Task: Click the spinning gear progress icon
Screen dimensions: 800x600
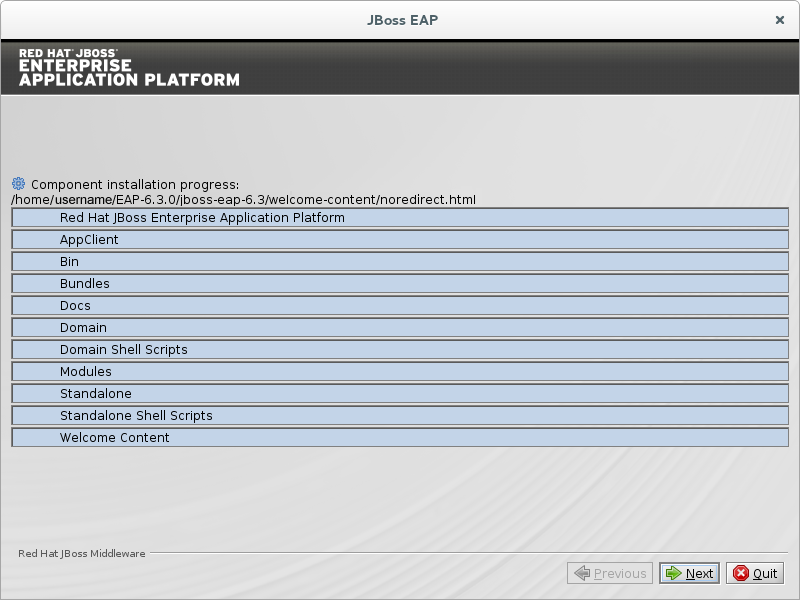Action: 18,184
